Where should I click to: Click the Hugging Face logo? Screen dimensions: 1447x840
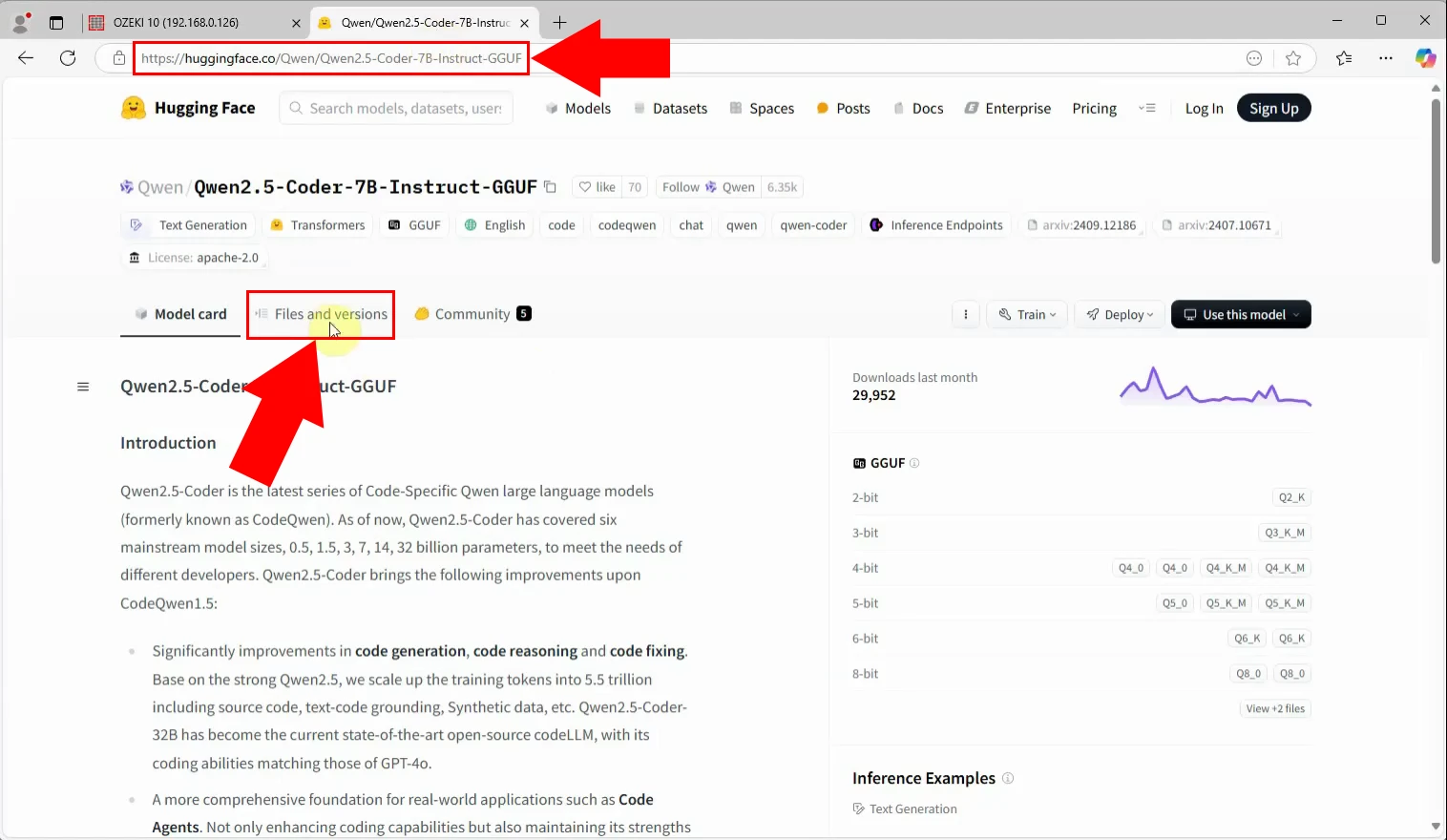point(188,108)
